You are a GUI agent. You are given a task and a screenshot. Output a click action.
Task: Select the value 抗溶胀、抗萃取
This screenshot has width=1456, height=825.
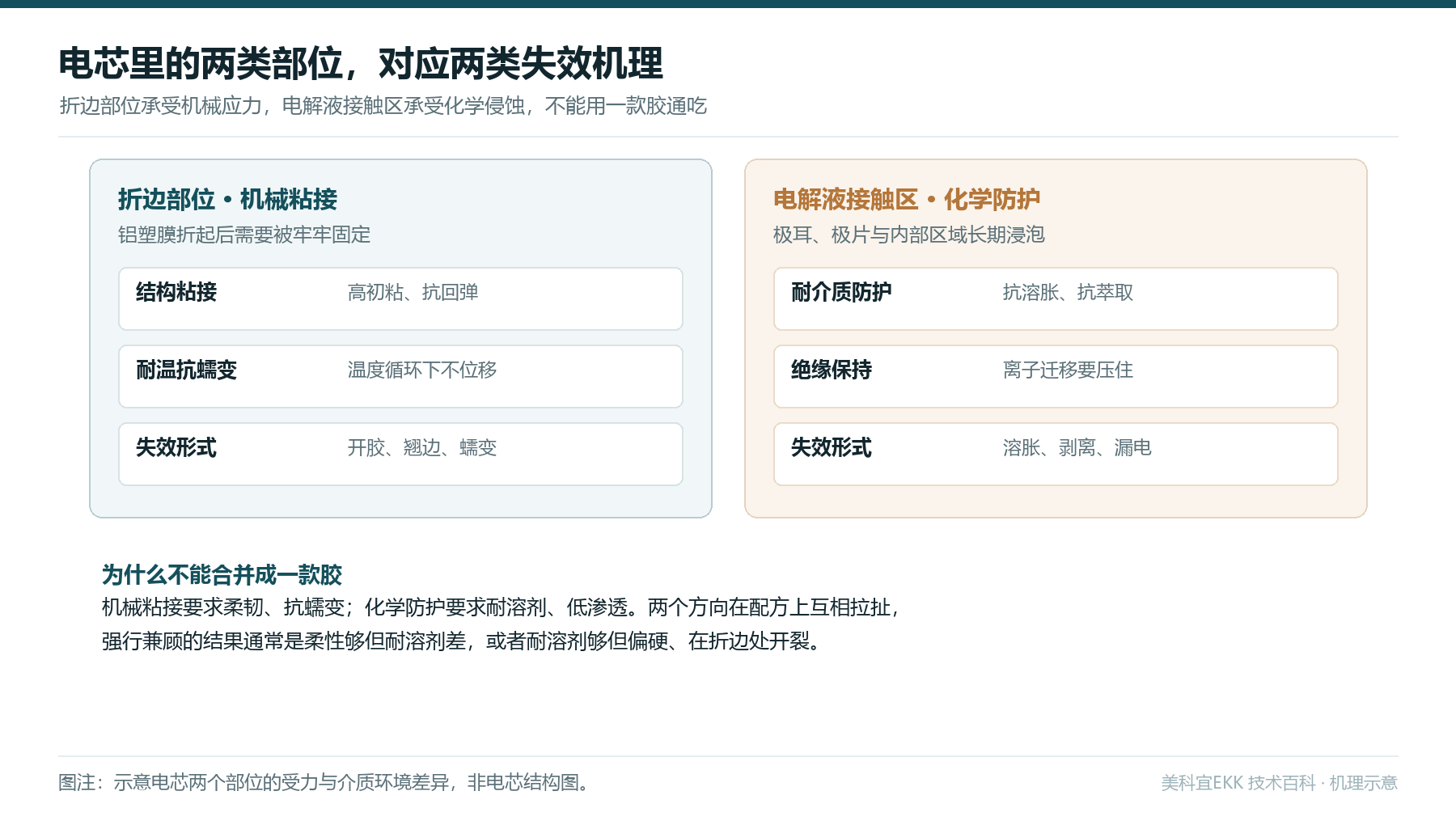pyautogui.click(x=1068, y=292)
